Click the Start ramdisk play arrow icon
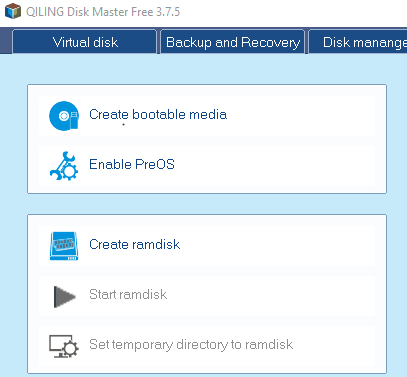The width and height of the screenshot is (407, 377). [65, 296]
